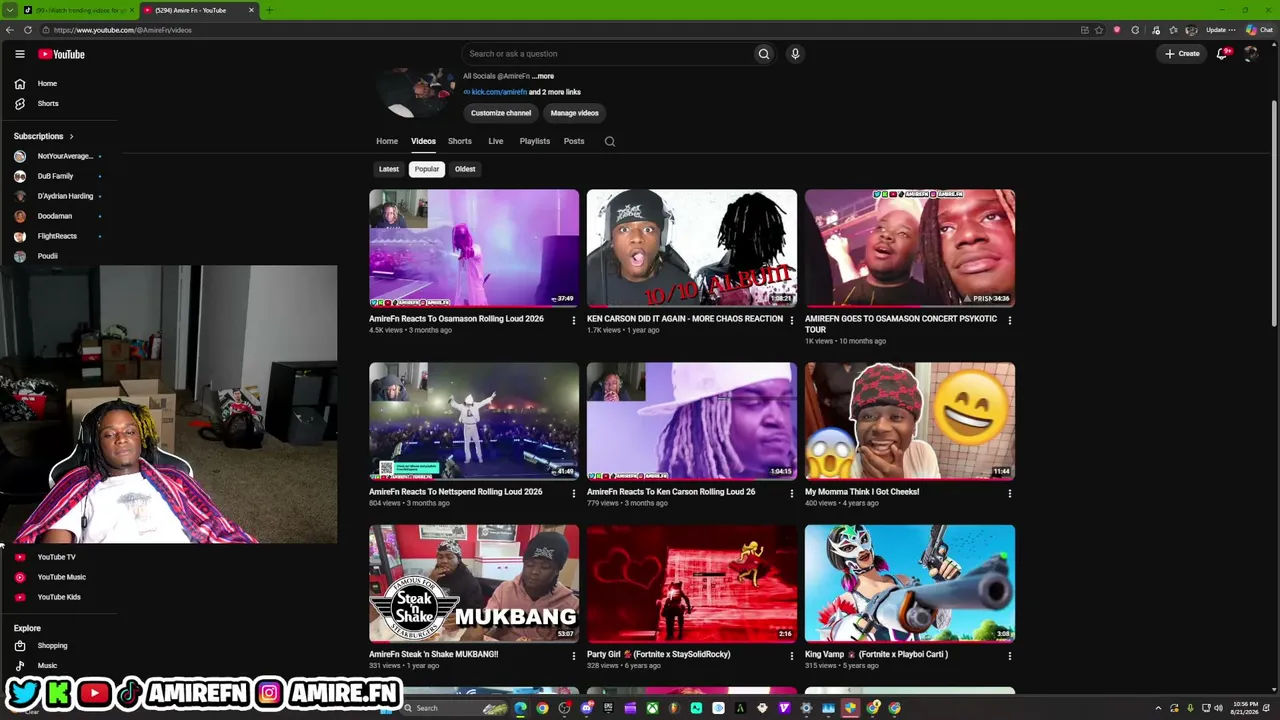Switch to the channel Home tab
The height and width of the screenshot is (720, 1280).
click(x=387, y=141)
